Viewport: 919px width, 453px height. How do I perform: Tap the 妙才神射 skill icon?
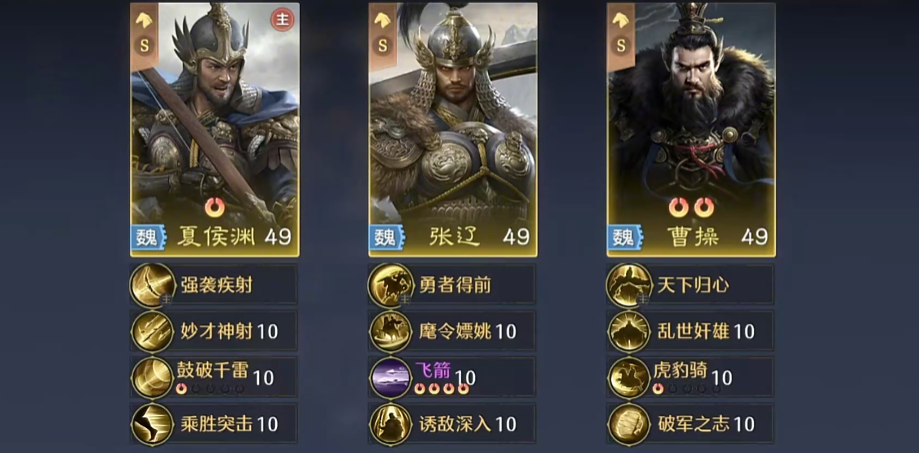[x=152, y=331]
